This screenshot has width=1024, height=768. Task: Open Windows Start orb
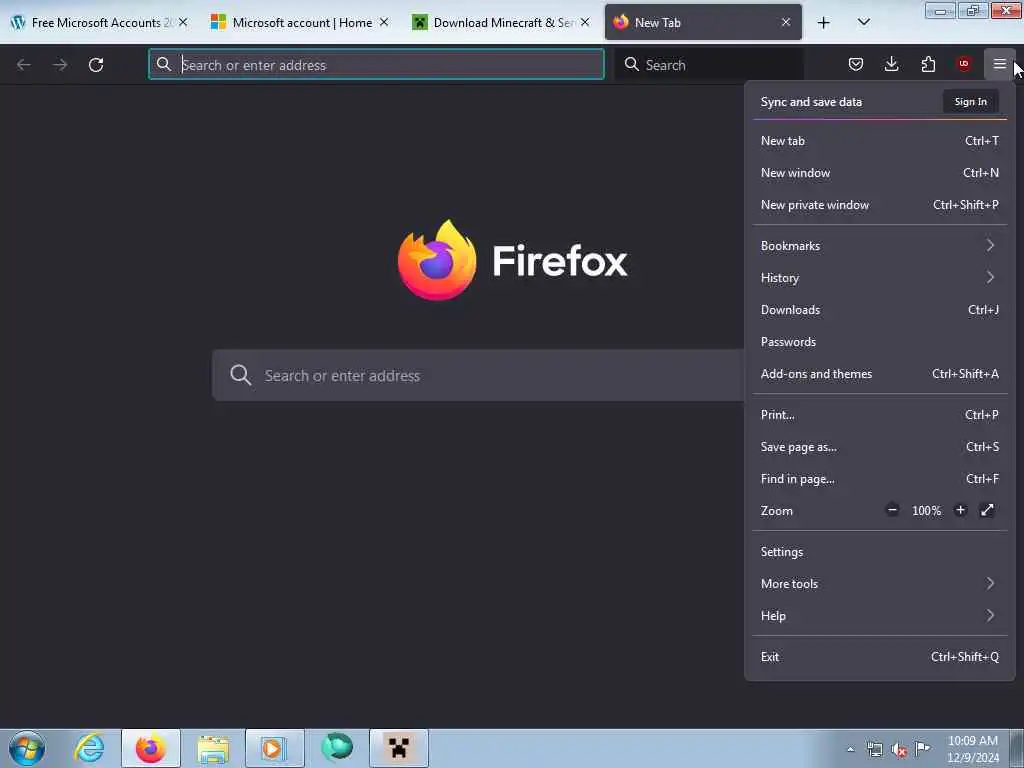pyautogui.click(x=27, y=748)
